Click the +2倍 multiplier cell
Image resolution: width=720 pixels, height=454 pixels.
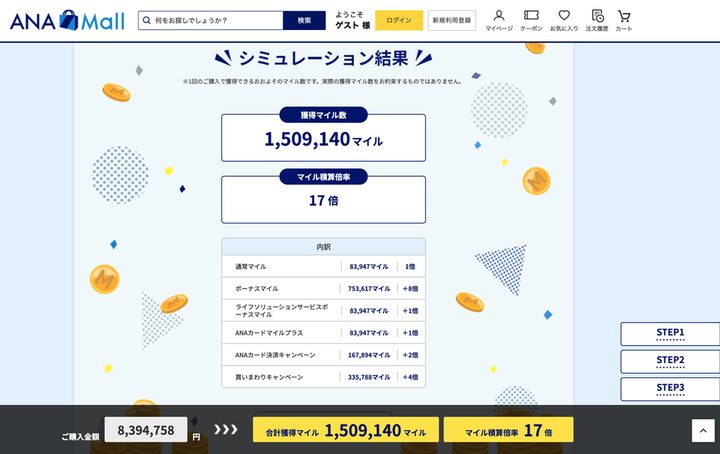point(410,355)
